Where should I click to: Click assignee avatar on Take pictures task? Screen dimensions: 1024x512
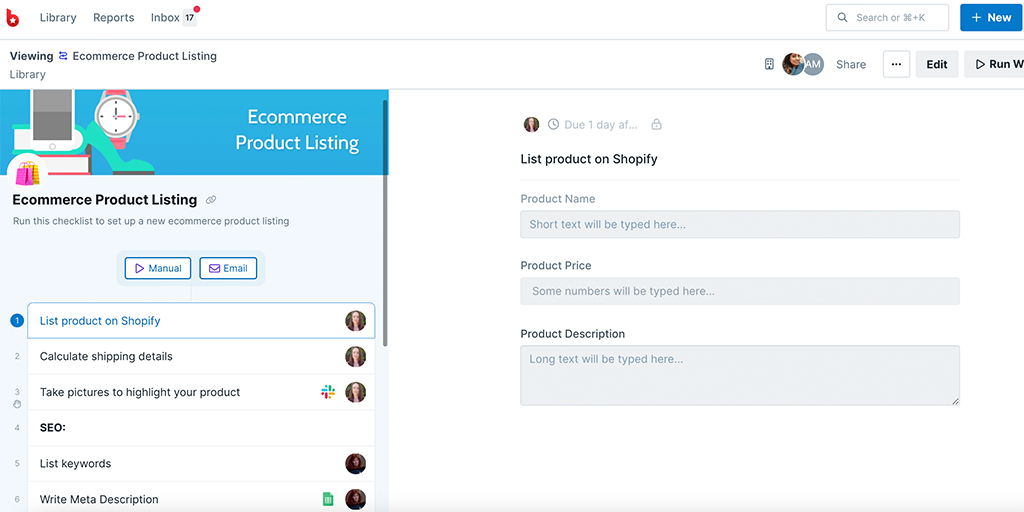[x=355, y=392]
